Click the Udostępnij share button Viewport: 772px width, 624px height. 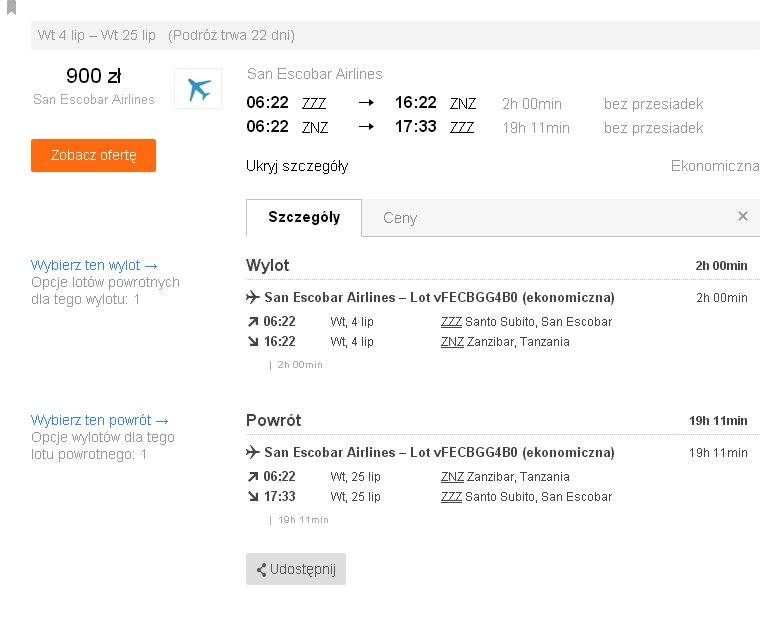click(x=296, y=569)
